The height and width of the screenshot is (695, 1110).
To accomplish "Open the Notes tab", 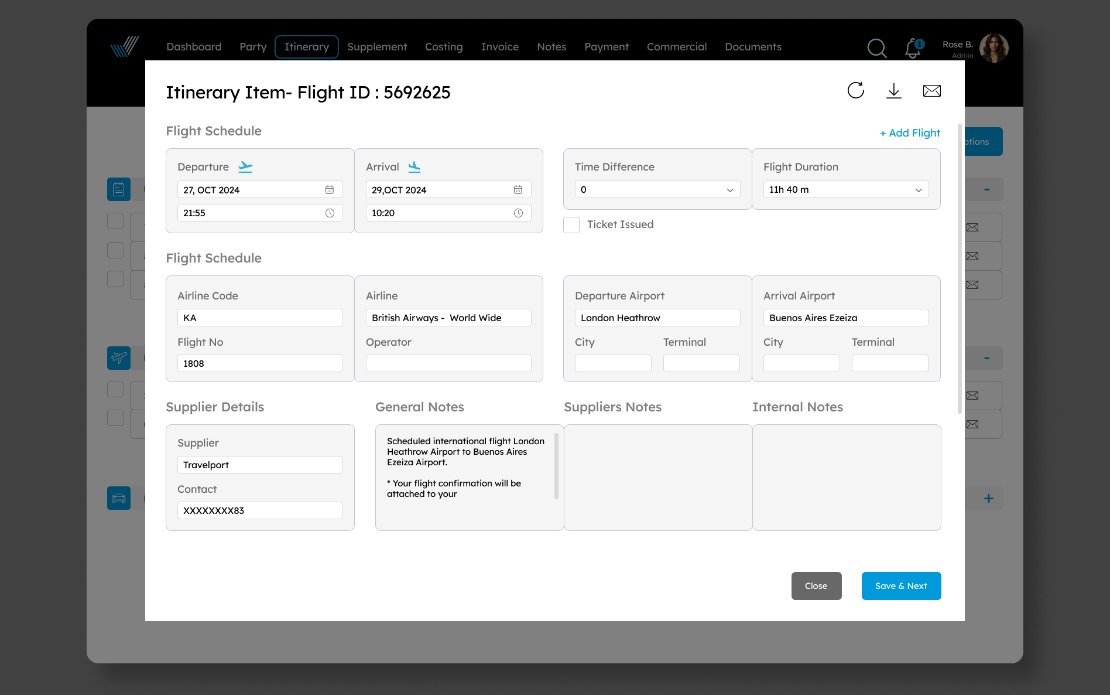I will tap(551, 47).
